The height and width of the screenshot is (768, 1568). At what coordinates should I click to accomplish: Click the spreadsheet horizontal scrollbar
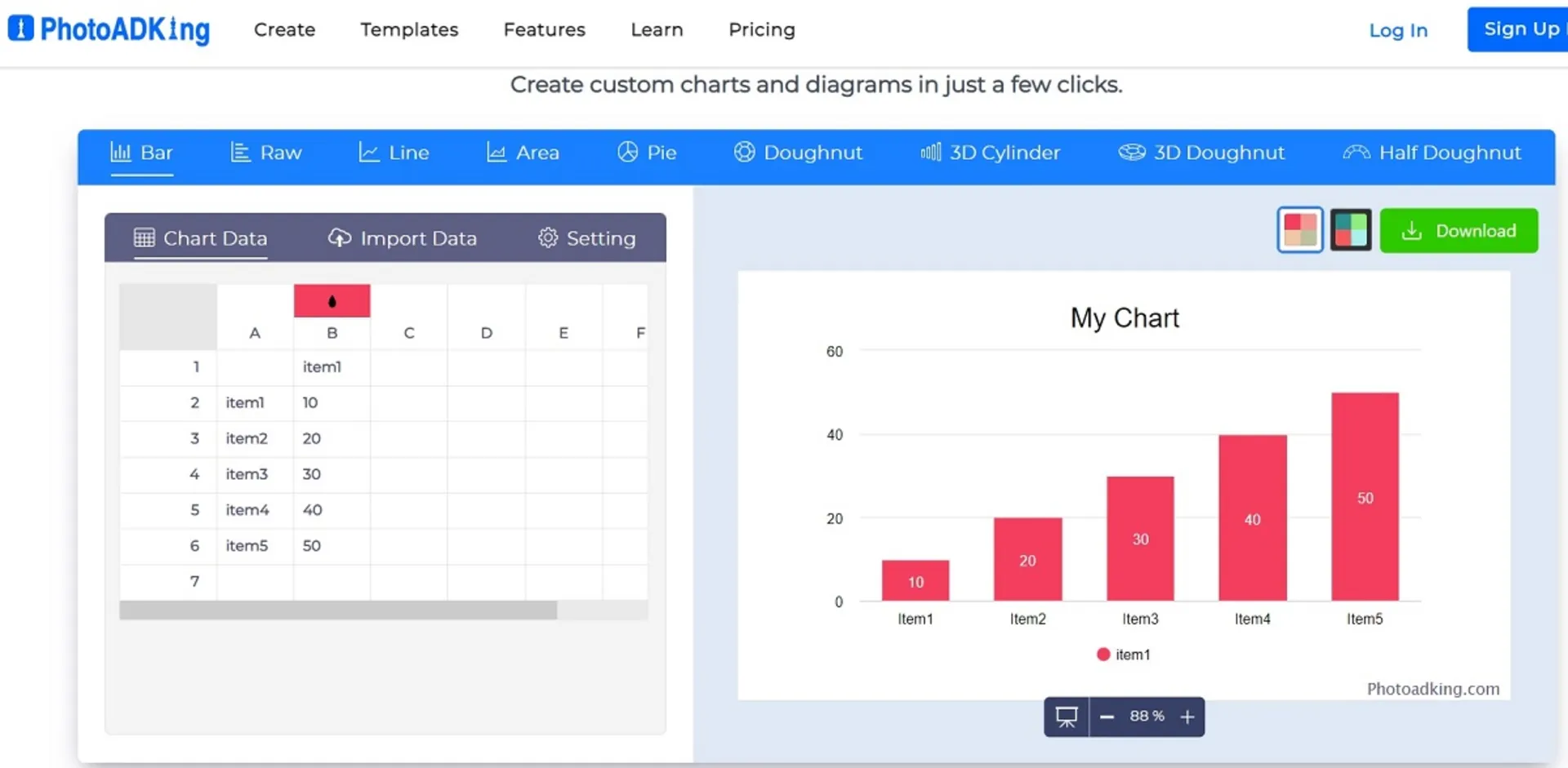click(338, 610)
